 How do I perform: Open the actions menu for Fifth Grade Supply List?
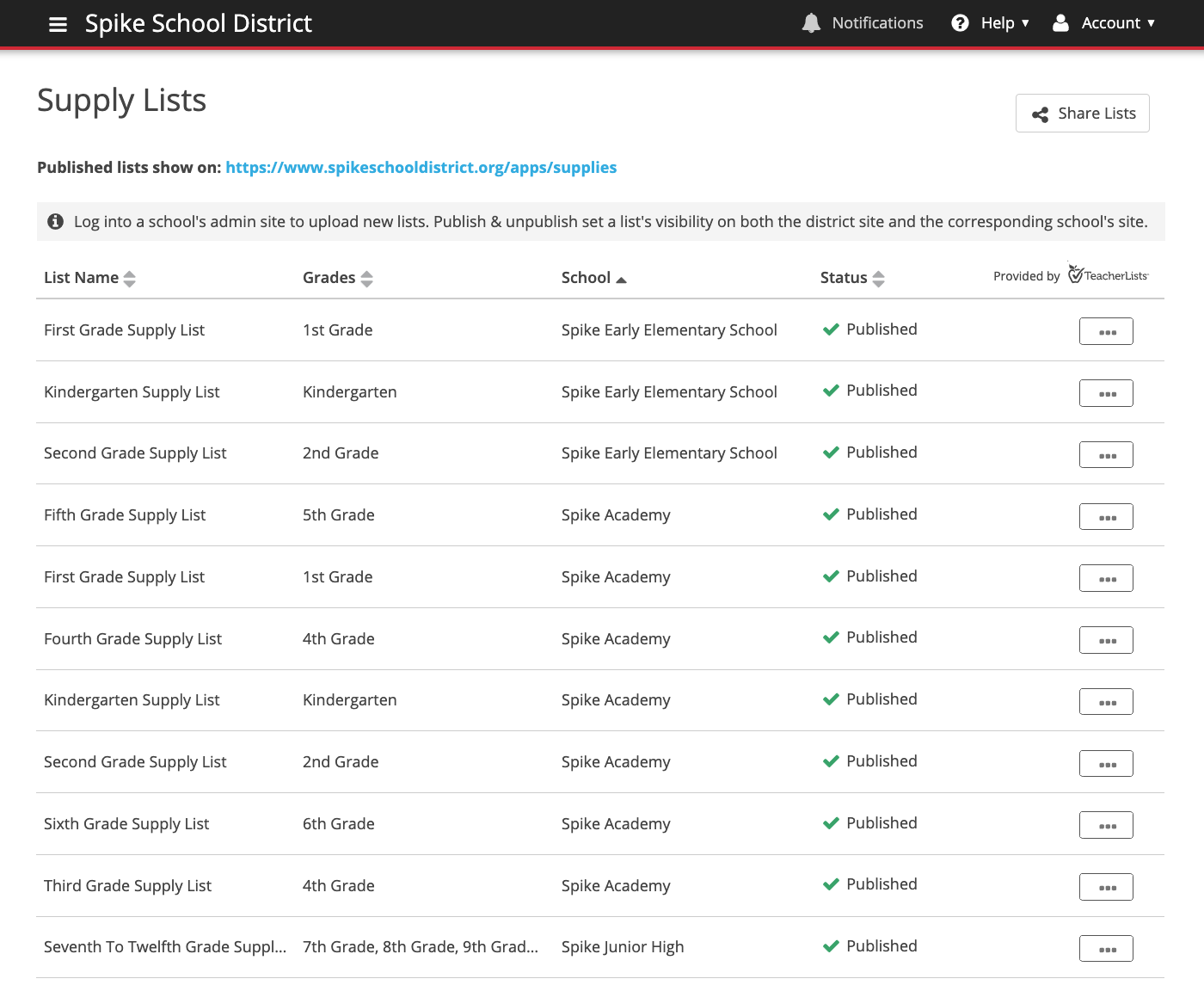(1106, 516)
